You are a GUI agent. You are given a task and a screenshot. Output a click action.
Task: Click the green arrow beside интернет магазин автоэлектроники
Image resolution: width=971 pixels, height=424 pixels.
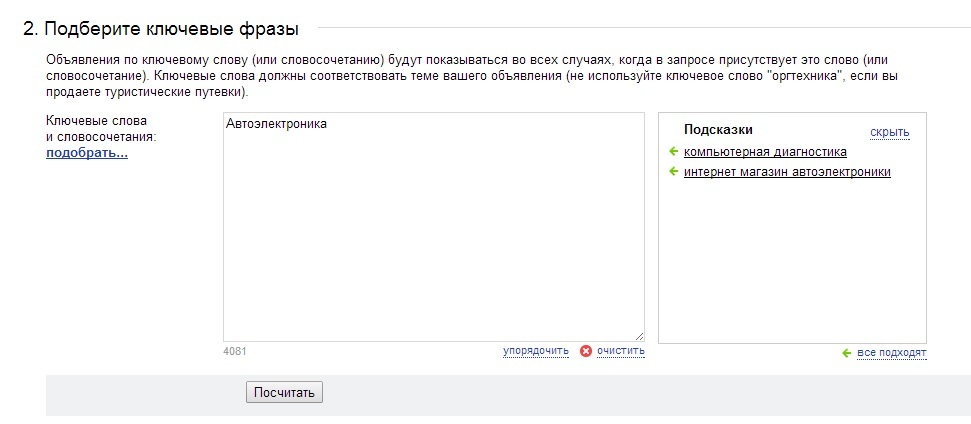pyautogui.click(x=674, y=171)
